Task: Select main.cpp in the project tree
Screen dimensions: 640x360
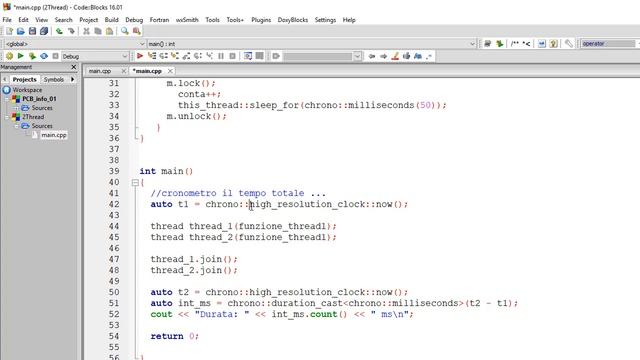Action: (53, 135)
